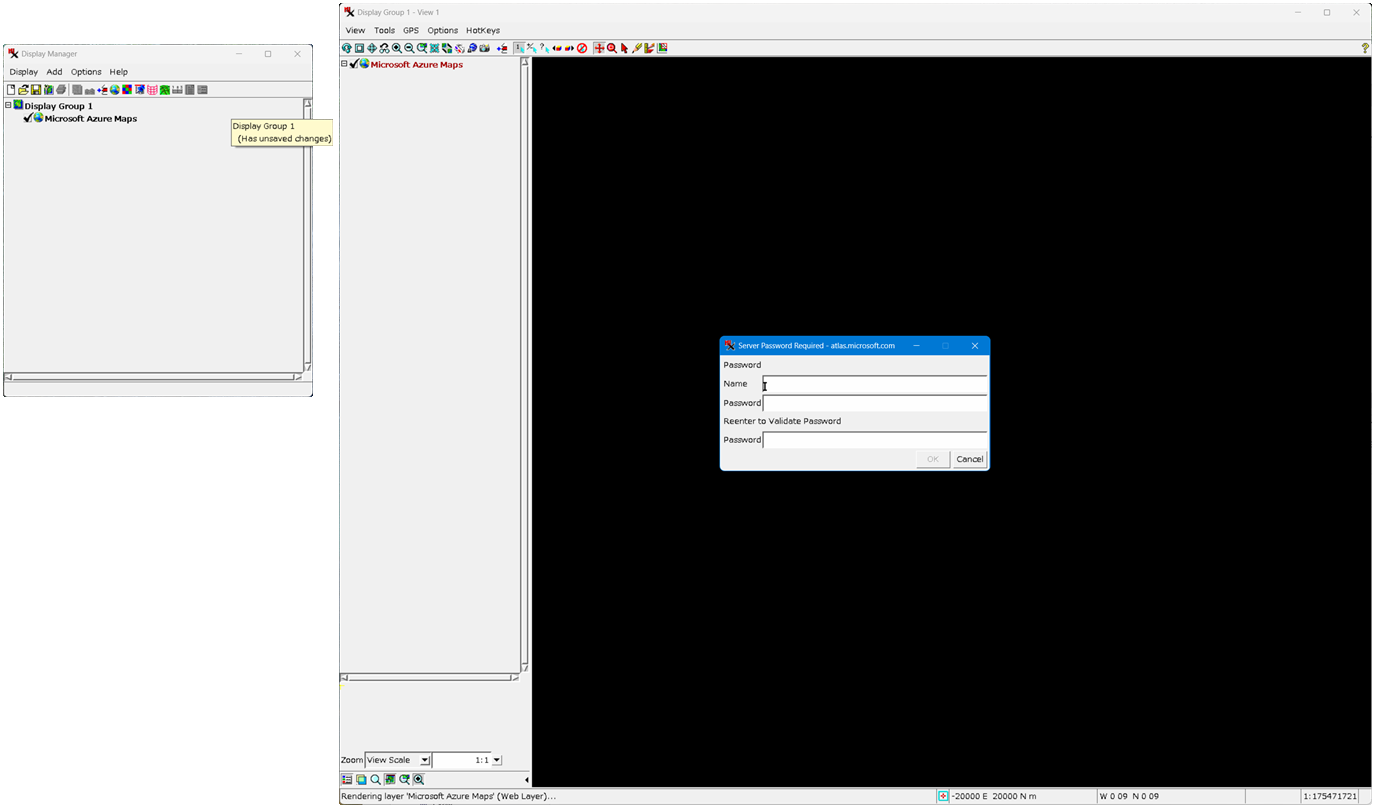This screenshot has width=1375, height=807.
Task: Select Microsoft Azure Maps layer in Display Manager
Action: (x=90, y=118)
